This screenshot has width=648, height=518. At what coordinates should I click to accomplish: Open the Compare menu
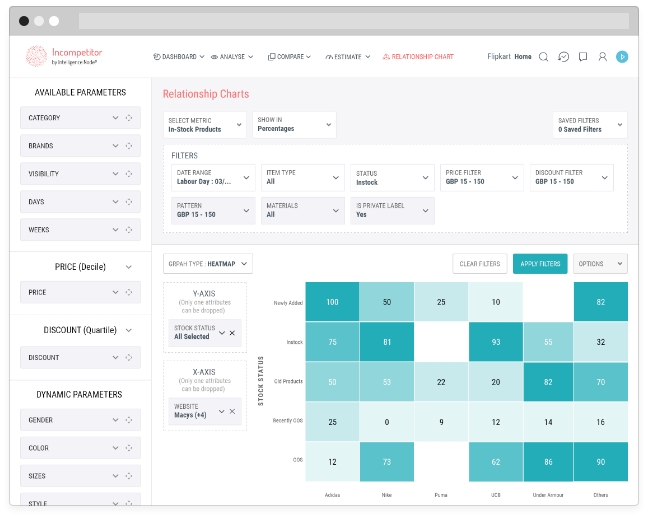click(289, 57)
